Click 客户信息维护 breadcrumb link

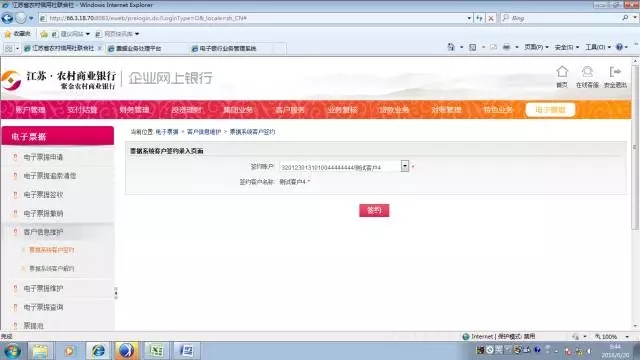pyautogui.click(x=204, y=132)
